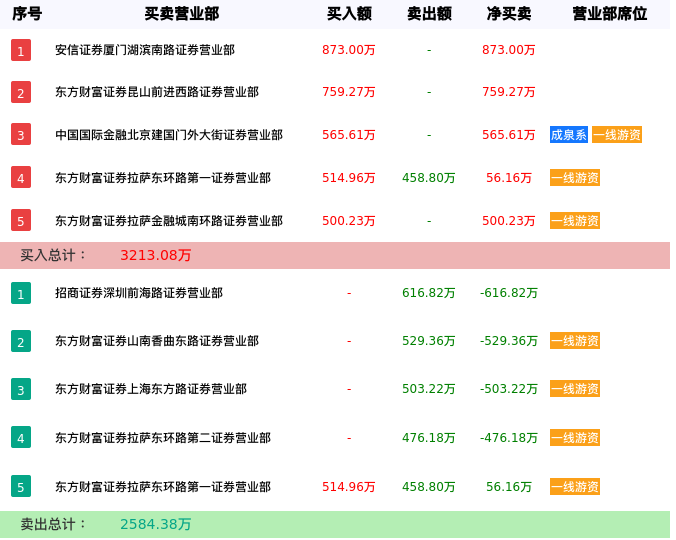
Task: Click 一线游资 tag for 山南香曲东路 row
Action: 575,341
